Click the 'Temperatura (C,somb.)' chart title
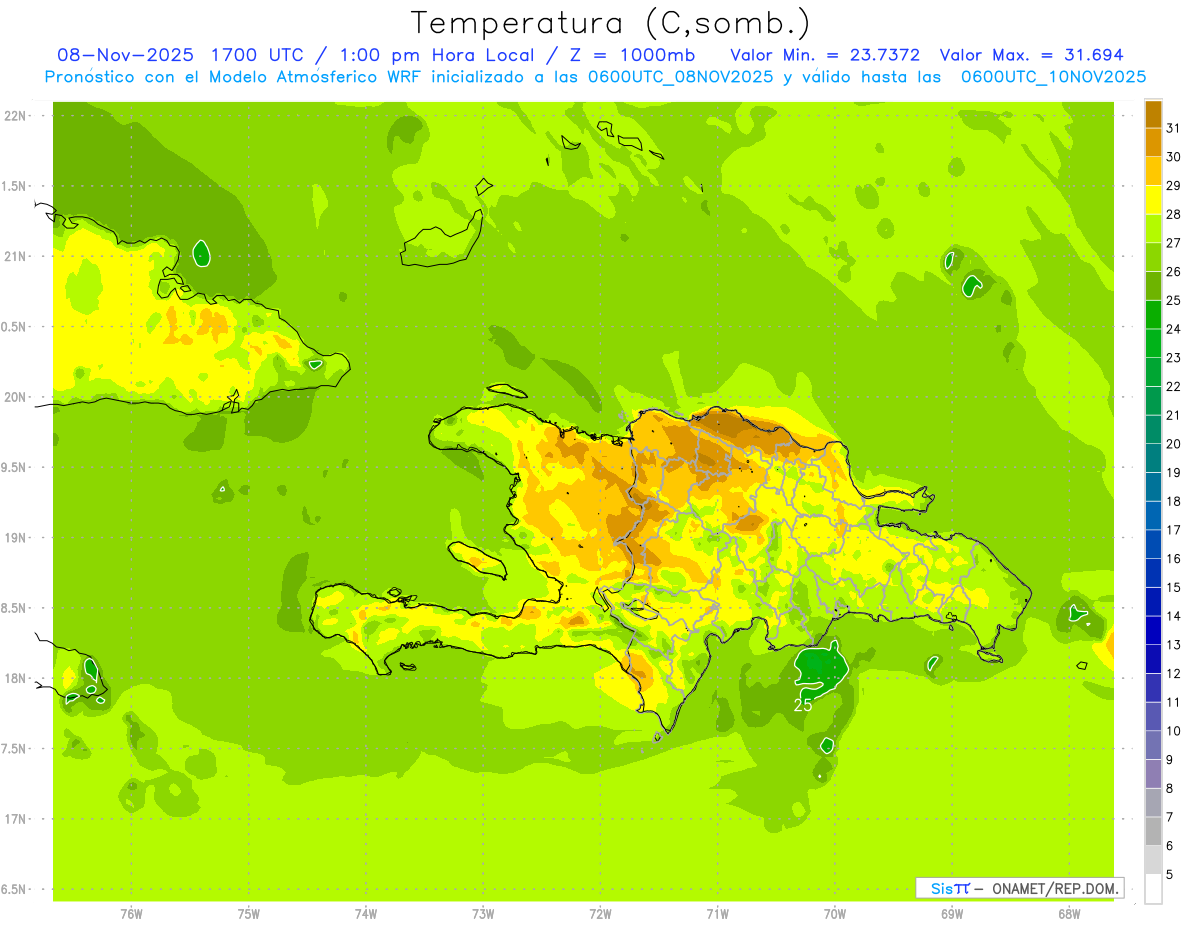 [611, 23]
